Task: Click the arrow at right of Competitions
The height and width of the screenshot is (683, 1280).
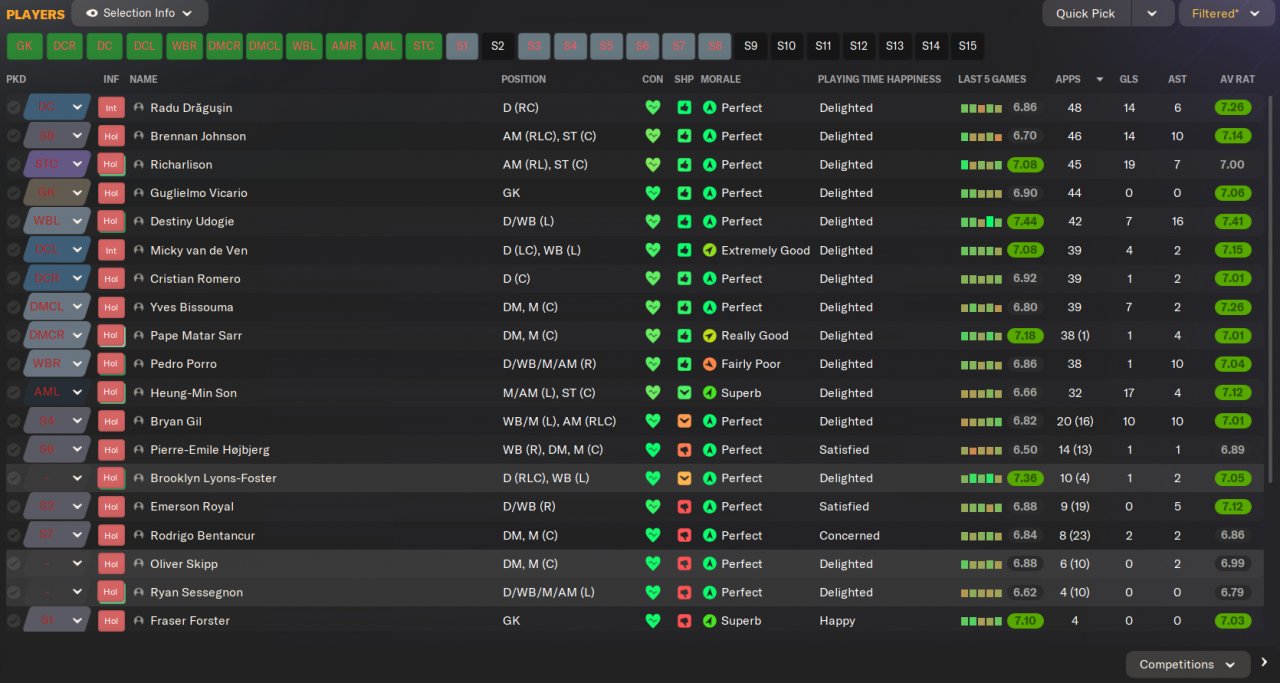Action: point(1264,663)
